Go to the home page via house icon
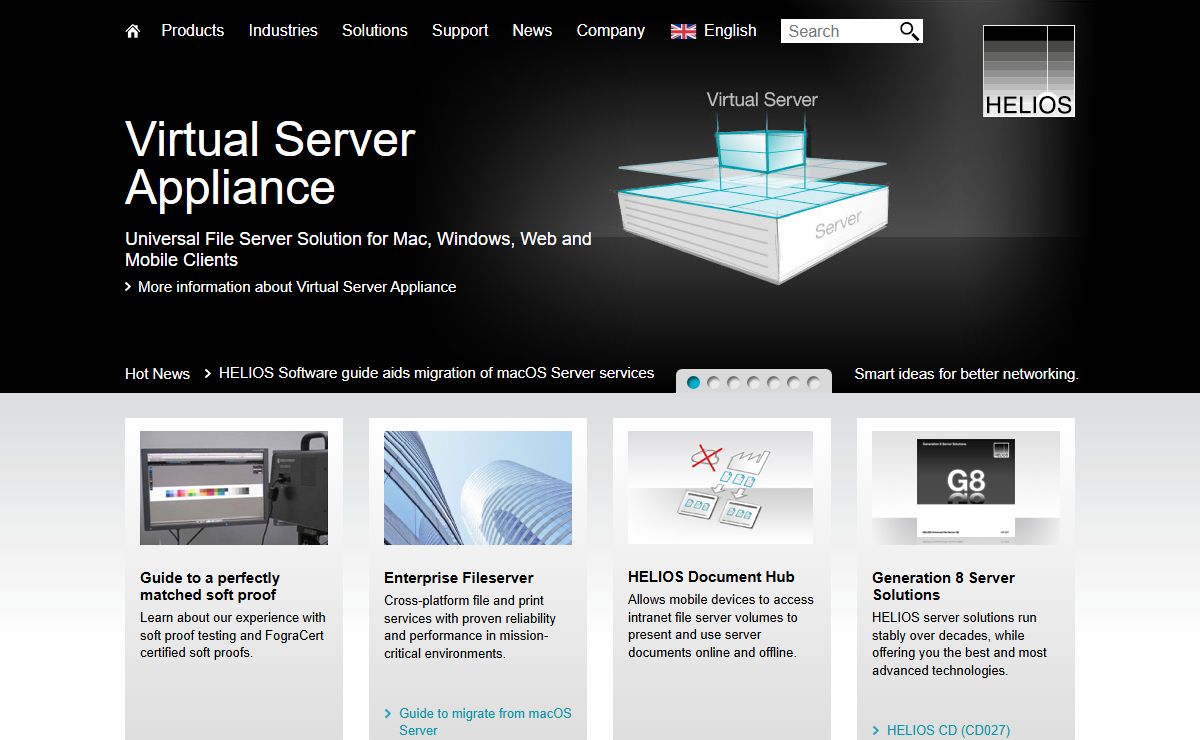Screen dimensions: 1200x740 click(x=133, y=31)
